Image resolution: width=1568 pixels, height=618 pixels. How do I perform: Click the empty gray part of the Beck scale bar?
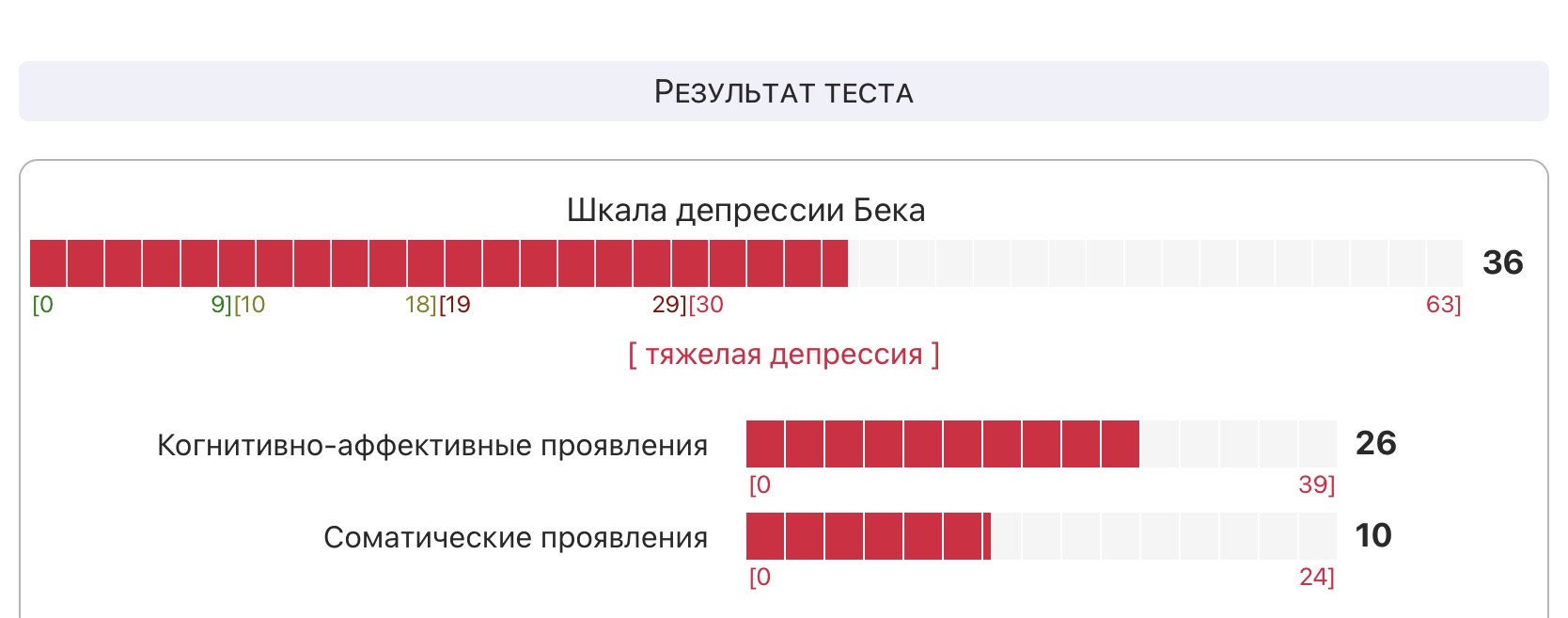click(1154, 263)
